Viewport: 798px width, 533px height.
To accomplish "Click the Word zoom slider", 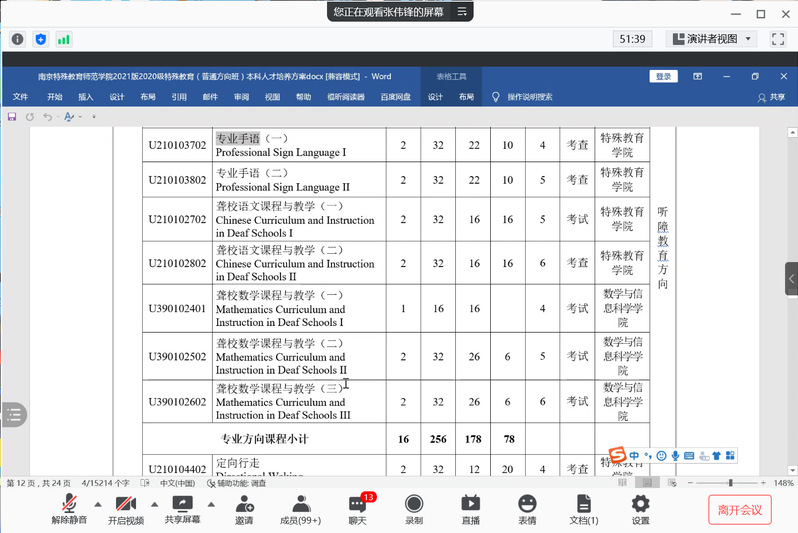I will (729, 483).
